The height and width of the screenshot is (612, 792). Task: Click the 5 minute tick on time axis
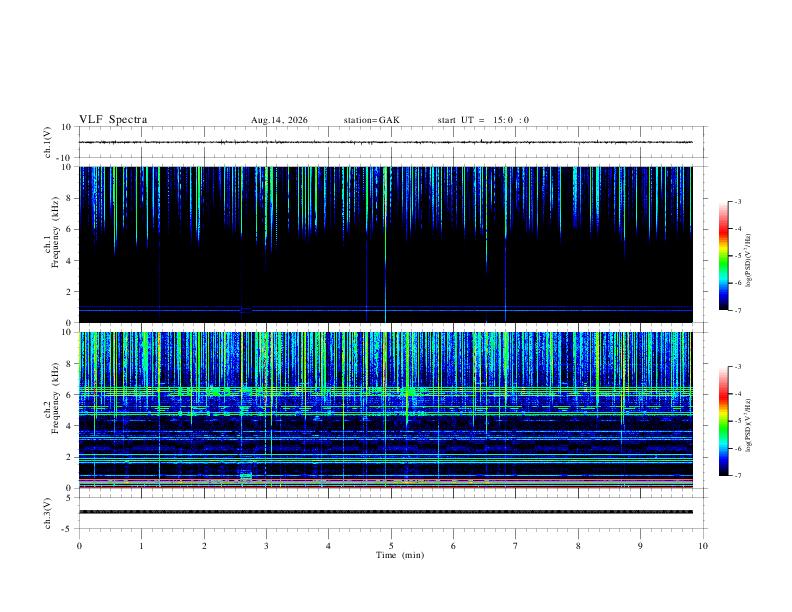tap(391, 546)
